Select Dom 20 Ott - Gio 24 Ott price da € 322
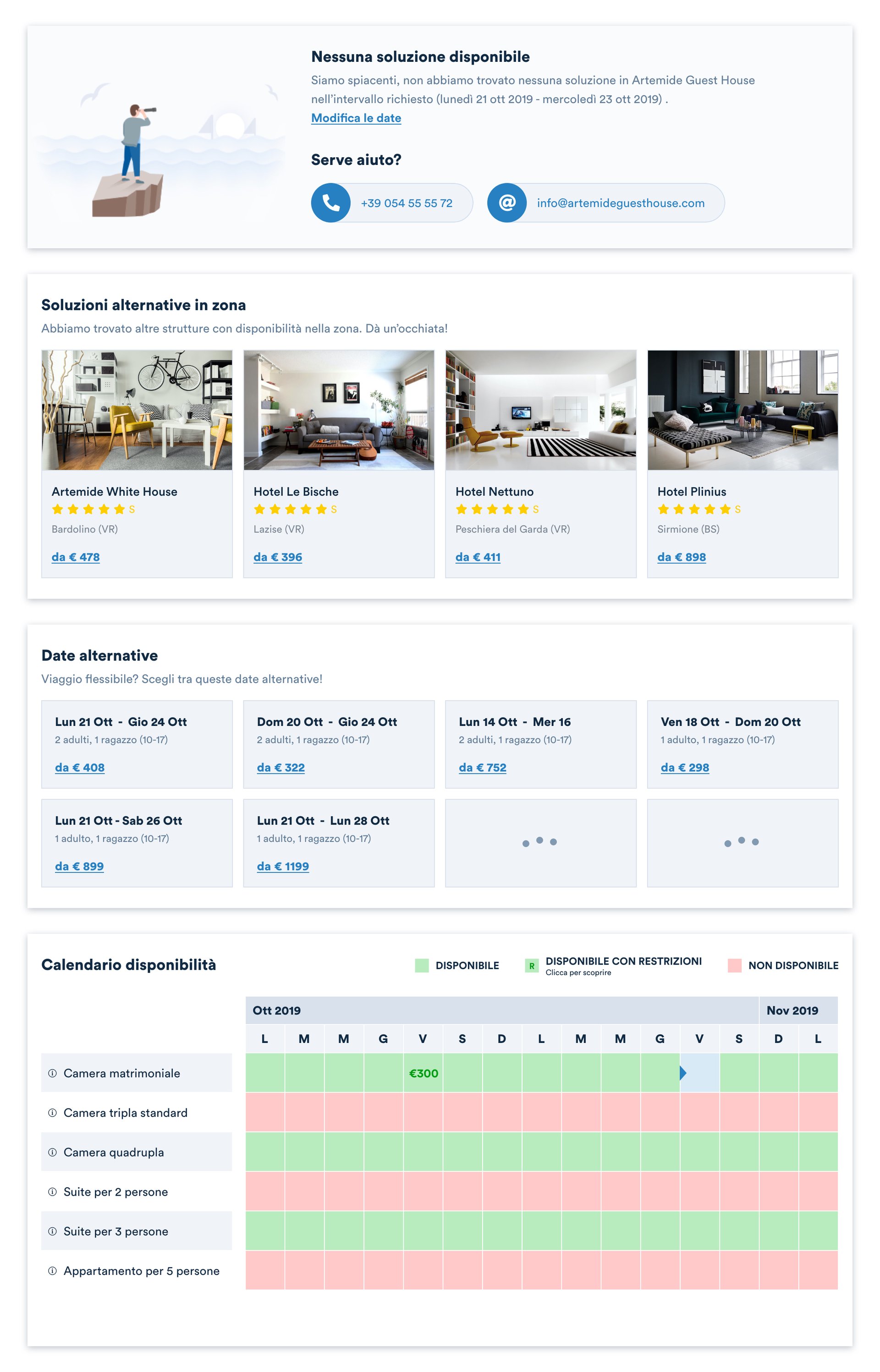The width and height of the screenshot is (880, 1372). pyautogui.click(x=280, y=768)
